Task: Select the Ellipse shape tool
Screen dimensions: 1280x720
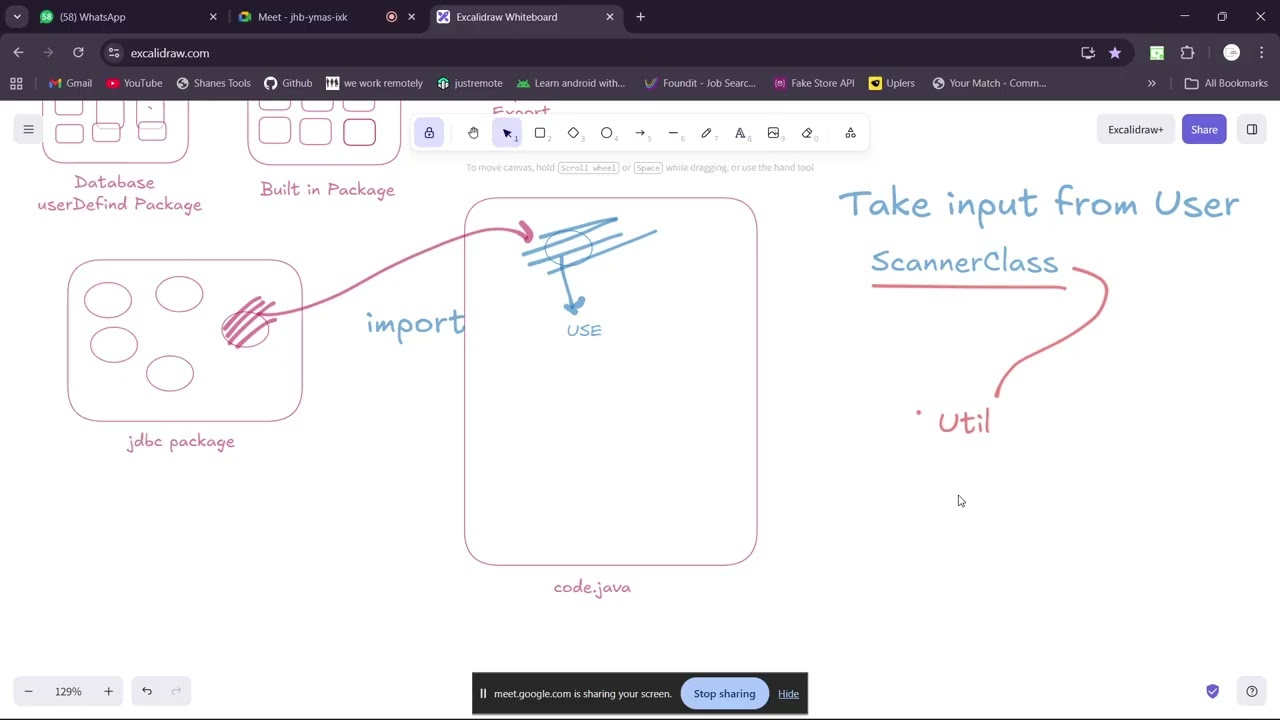Action: pos(606,133)
